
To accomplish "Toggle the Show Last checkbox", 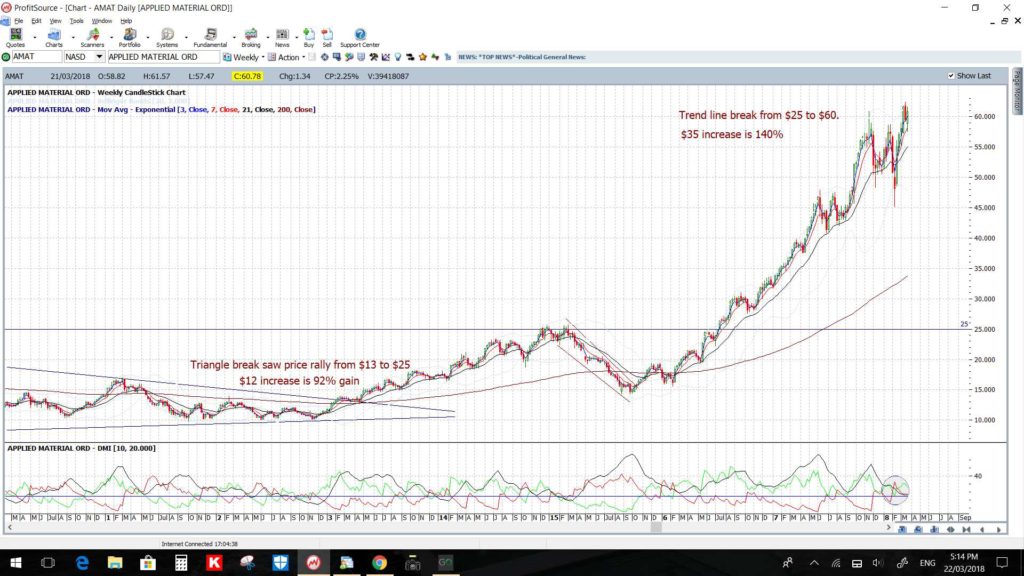I will tap(951, 76).
